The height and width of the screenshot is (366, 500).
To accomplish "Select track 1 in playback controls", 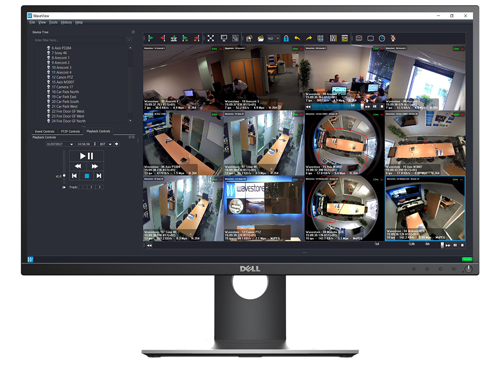I will click(83, 187).
